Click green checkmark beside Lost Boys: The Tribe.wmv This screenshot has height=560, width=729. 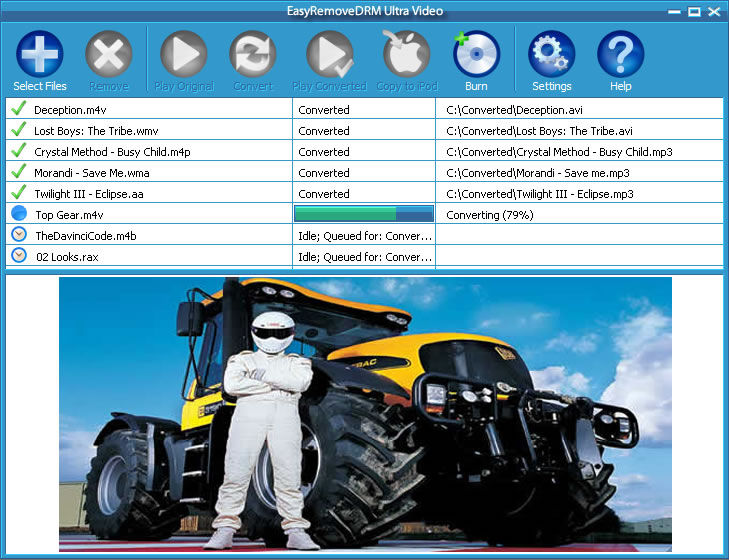coord(19,129)
